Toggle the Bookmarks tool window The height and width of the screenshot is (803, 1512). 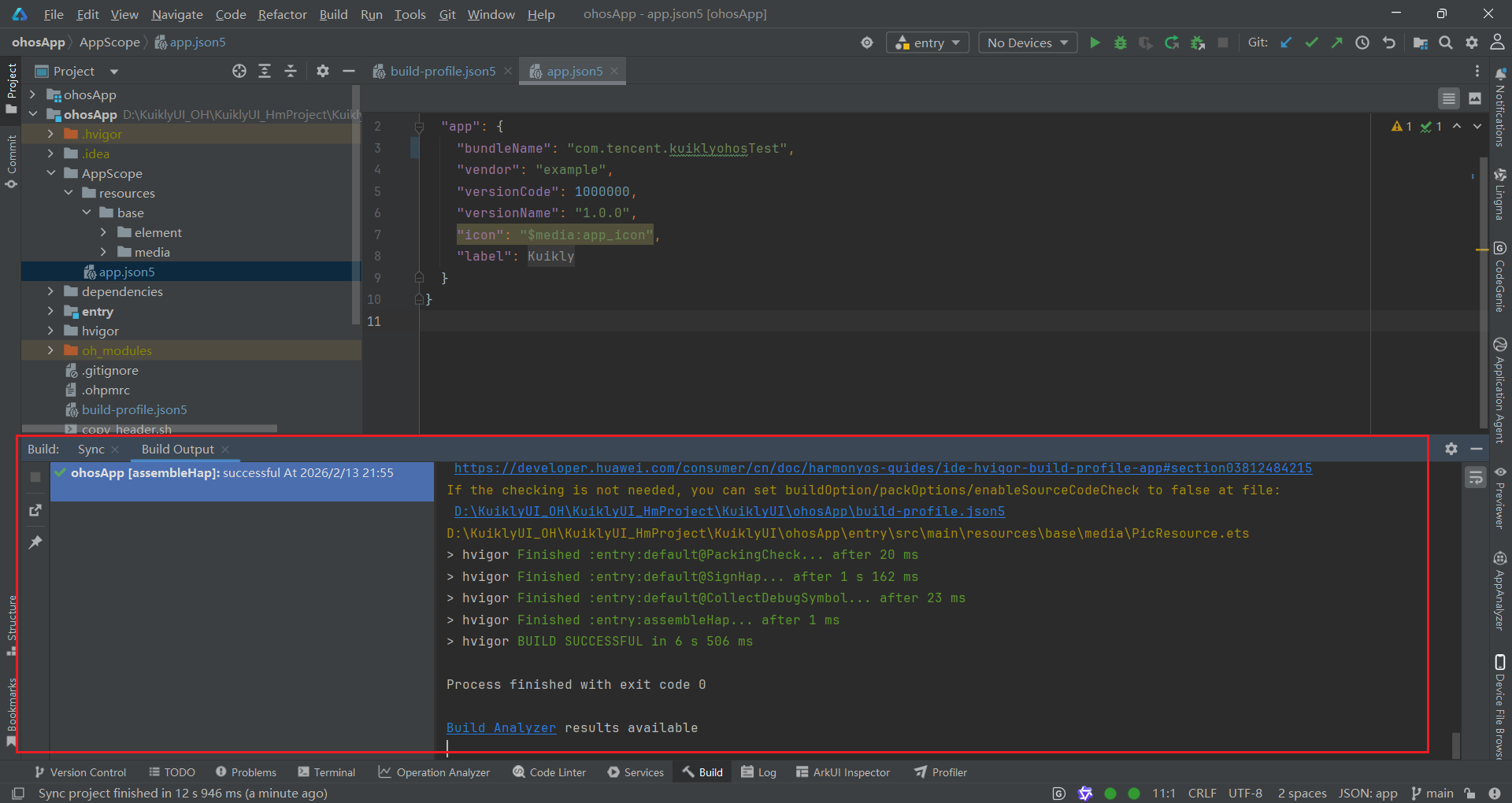click(x=11, y=712)
